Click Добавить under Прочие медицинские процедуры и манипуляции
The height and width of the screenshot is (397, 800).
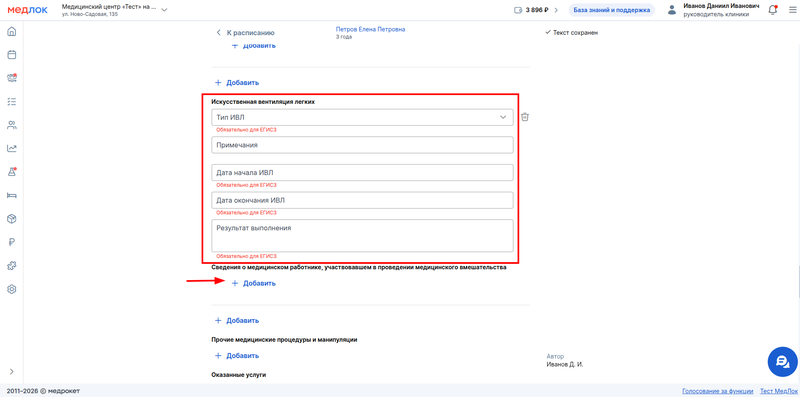coord(237,356)
